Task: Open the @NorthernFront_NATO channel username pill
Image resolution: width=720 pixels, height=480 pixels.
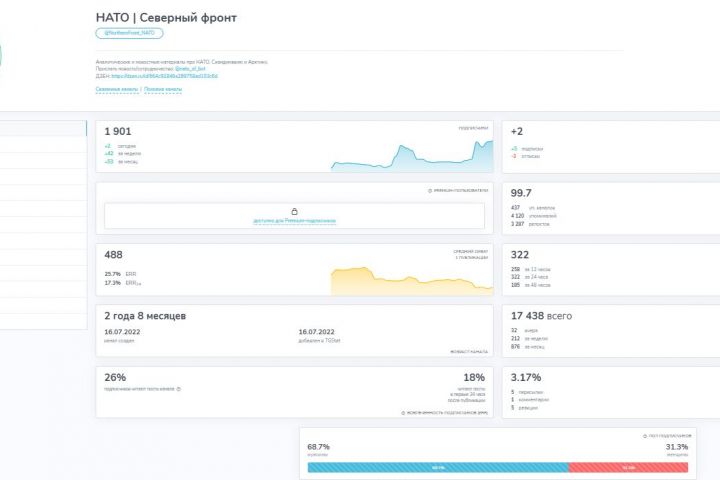Action: 129,33
